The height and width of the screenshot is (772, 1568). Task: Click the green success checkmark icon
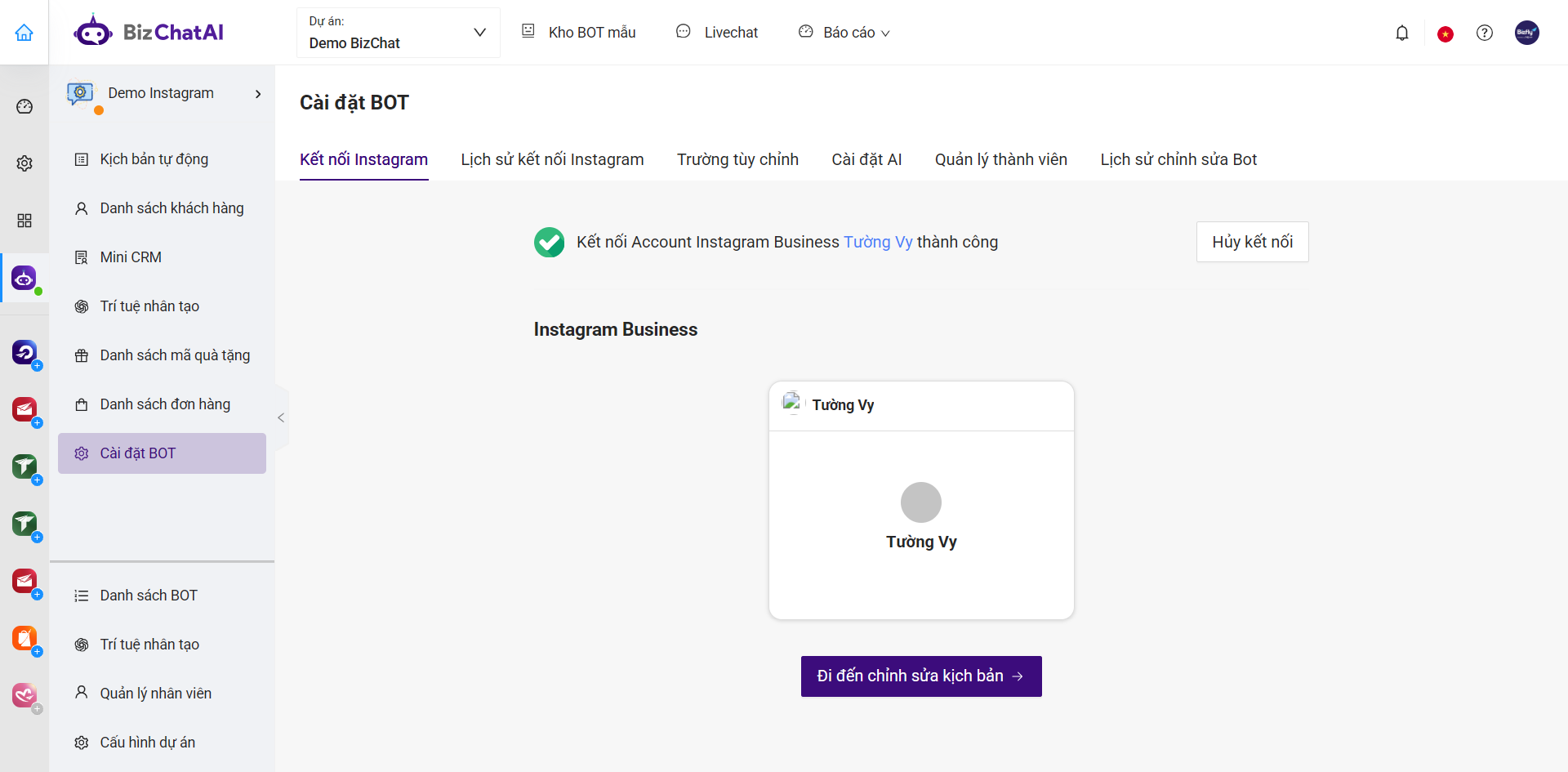(x=550, y=242)
